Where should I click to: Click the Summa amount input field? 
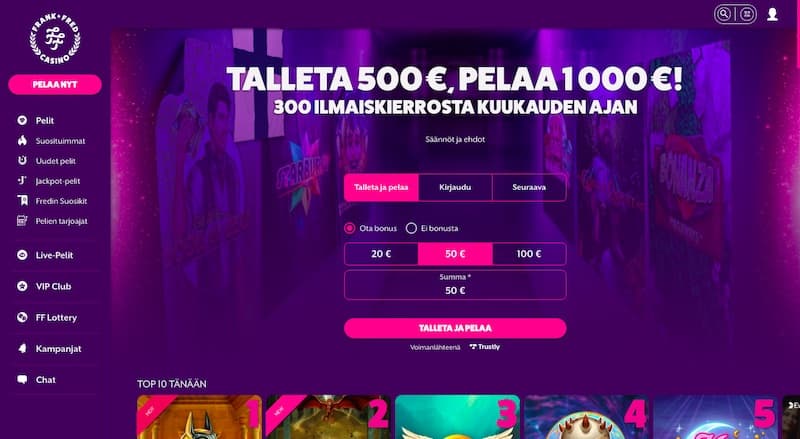click(x=455, y=285)
